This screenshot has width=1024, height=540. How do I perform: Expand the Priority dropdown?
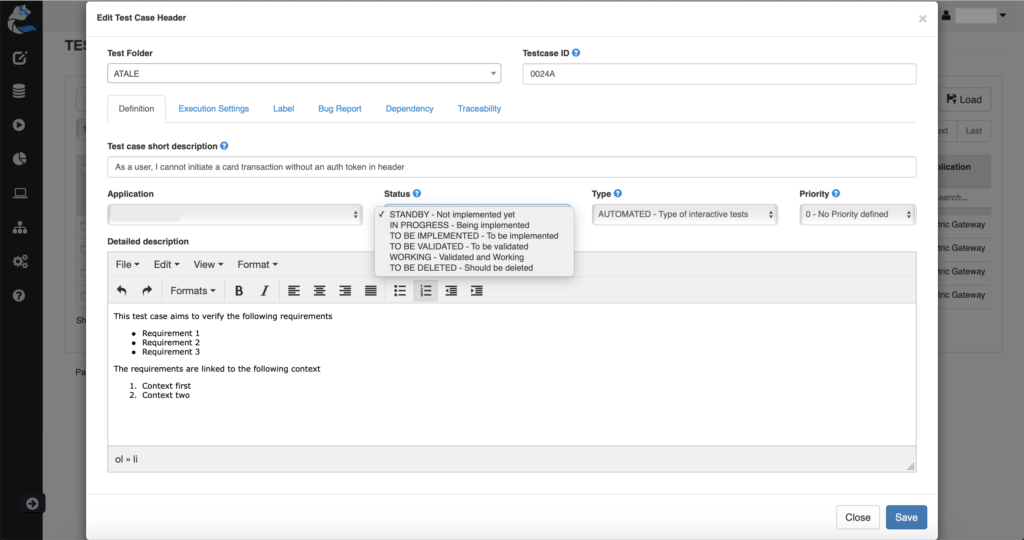(x=857, y=214)
